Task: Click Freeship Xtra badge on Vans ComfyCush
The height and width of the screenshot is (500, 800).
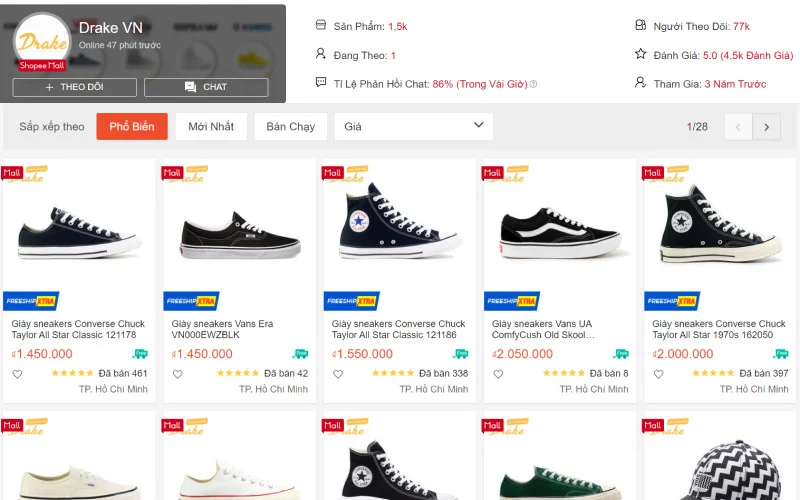Action: click(512, 300)
